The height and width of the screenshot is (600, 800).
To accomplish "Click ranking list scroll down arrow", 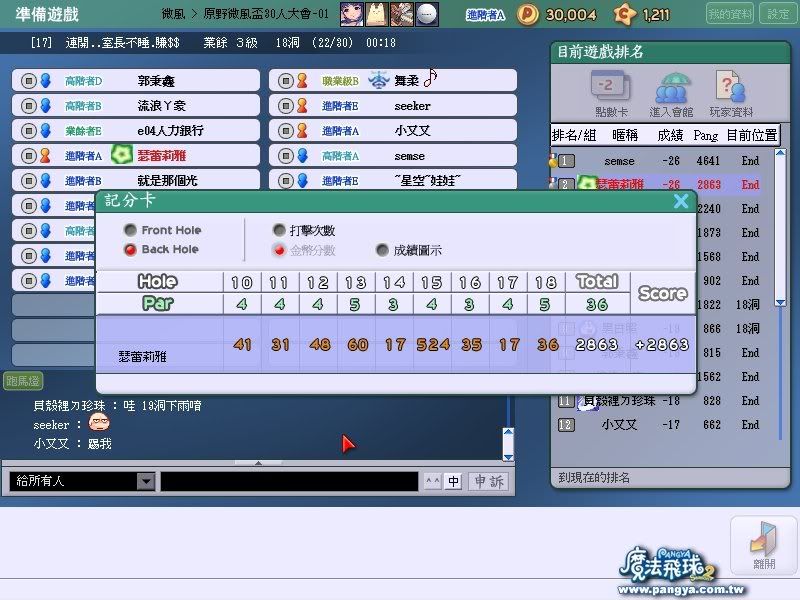I will [780, 303].
